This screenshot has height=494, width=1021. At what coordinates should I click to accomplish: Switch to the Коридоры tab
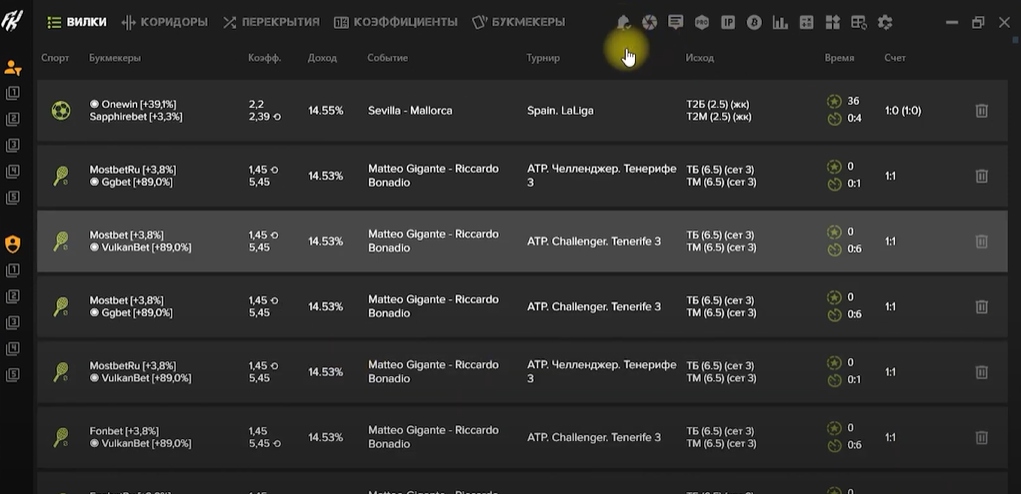pos(165,22)
